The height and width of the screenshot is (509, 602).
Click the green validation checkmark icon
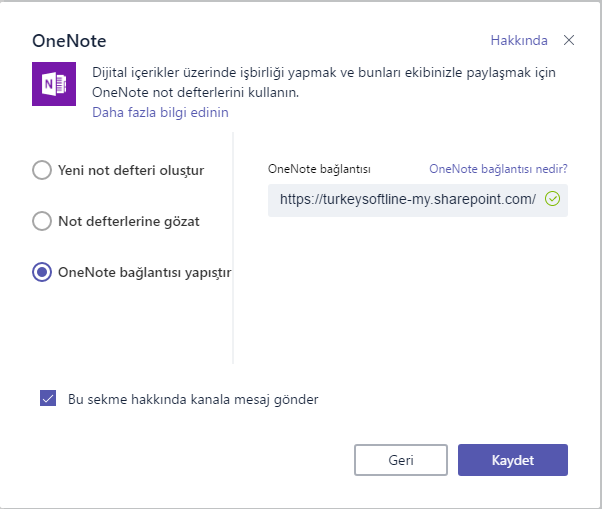click(x=552, y=199)
